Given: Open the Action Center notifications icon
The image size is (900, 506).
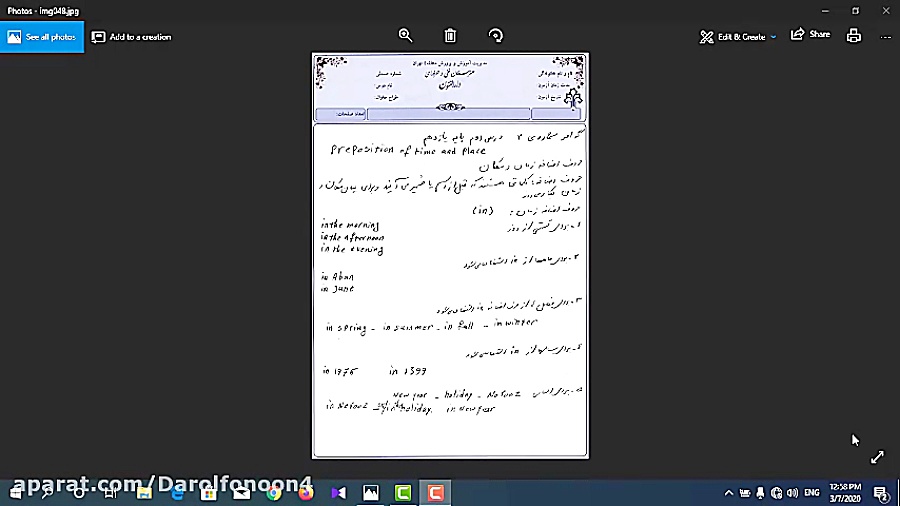Looking at the screenshot, I should [x=880, y=493].
